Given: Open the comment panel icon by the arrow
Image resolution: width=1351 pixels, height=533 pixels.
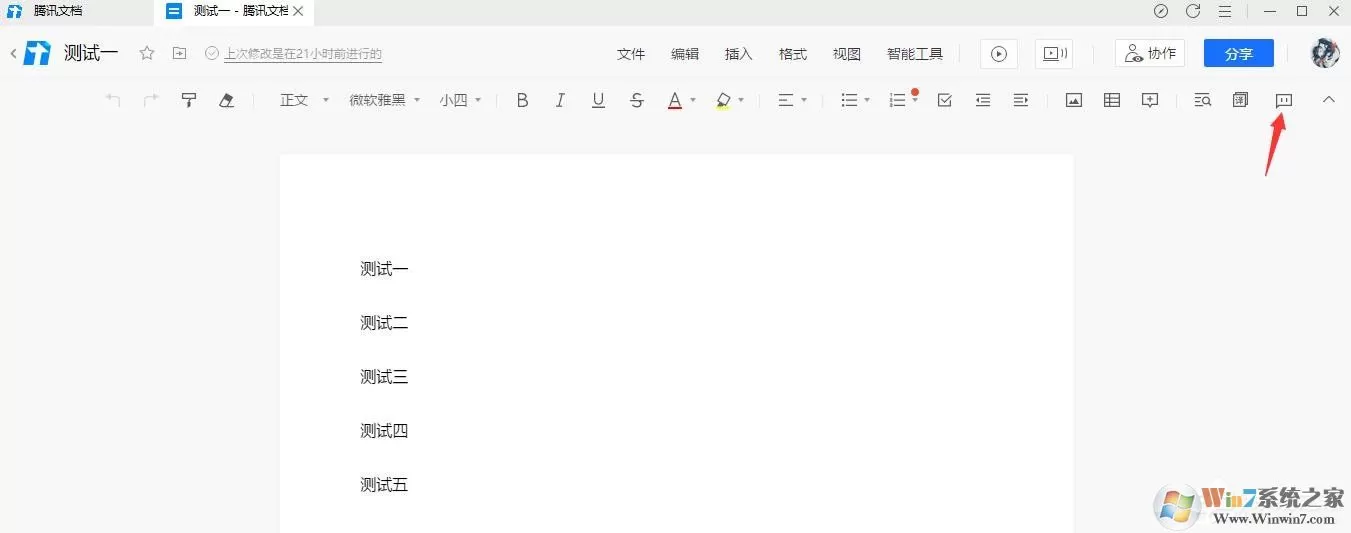Looking at the screenshot, I should (1284, 100).
